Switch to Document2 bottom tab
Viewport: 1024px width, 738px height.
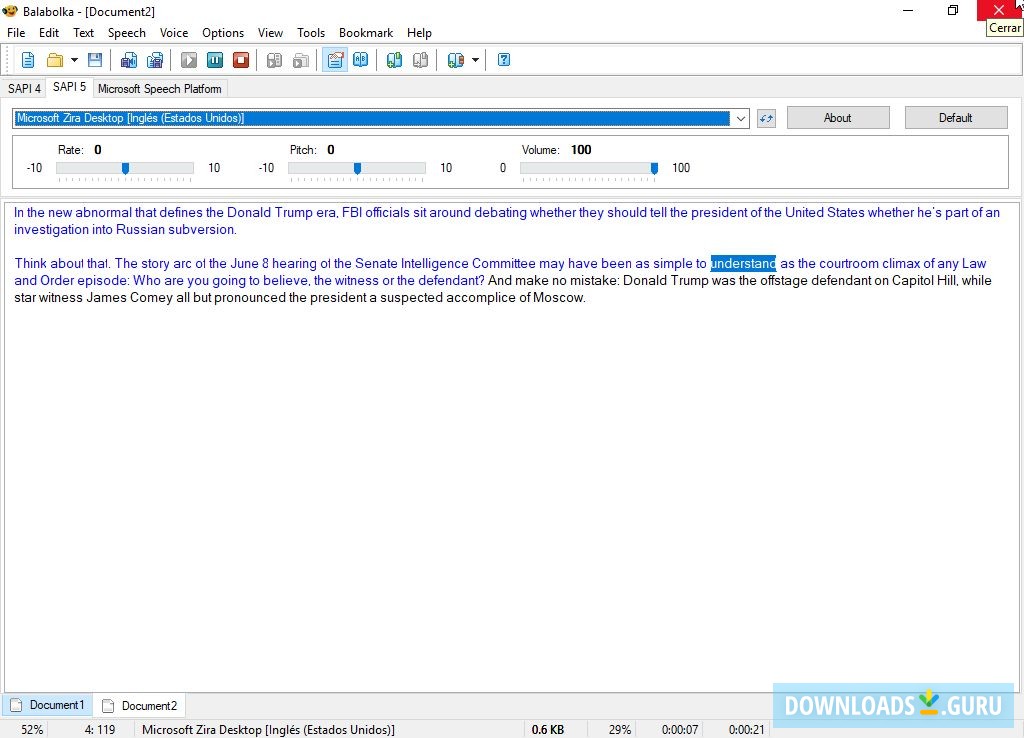(140, 705)
